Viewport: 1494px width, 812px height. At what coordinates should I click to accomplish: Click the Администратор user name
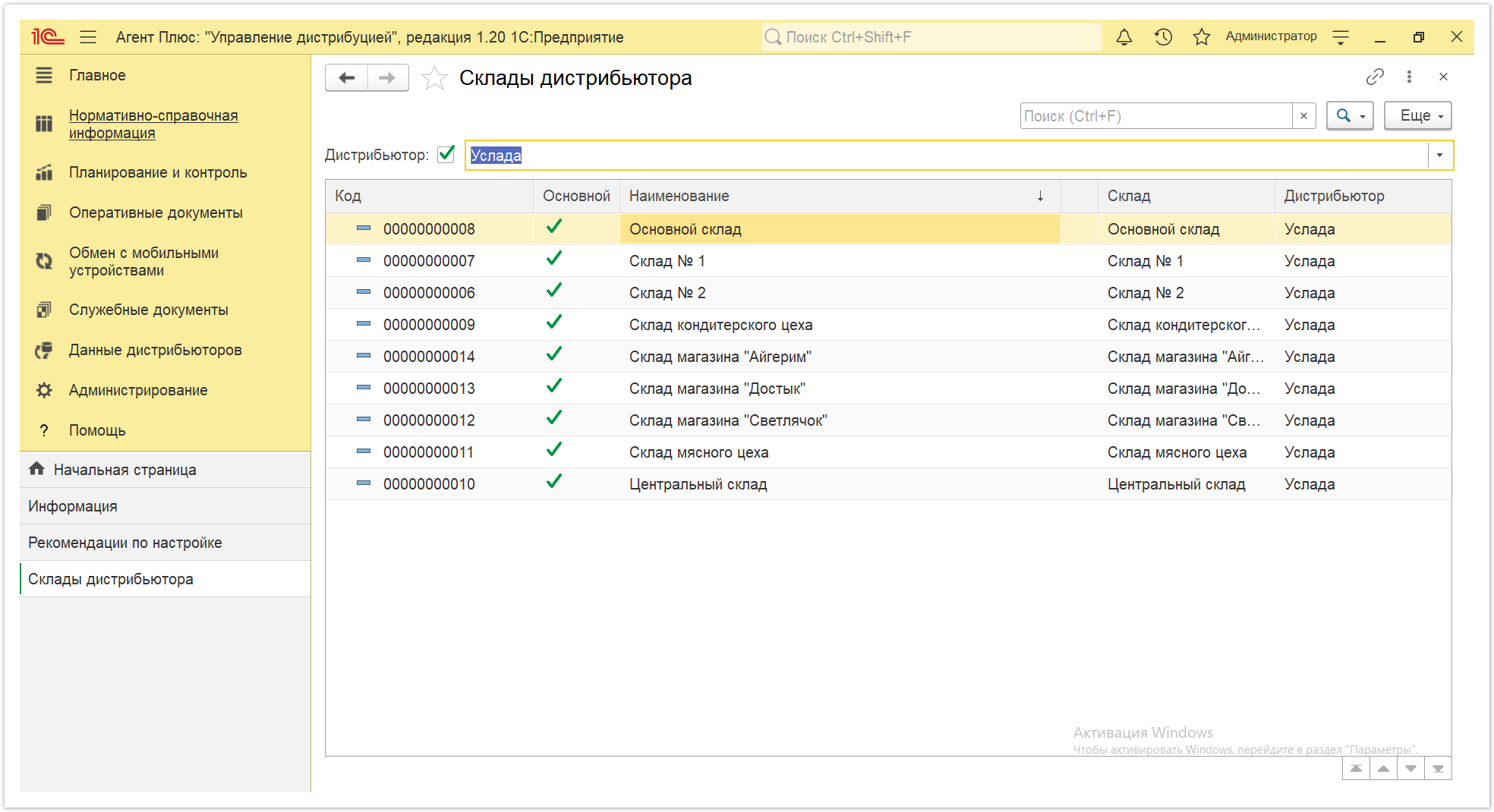(1271, 36)
